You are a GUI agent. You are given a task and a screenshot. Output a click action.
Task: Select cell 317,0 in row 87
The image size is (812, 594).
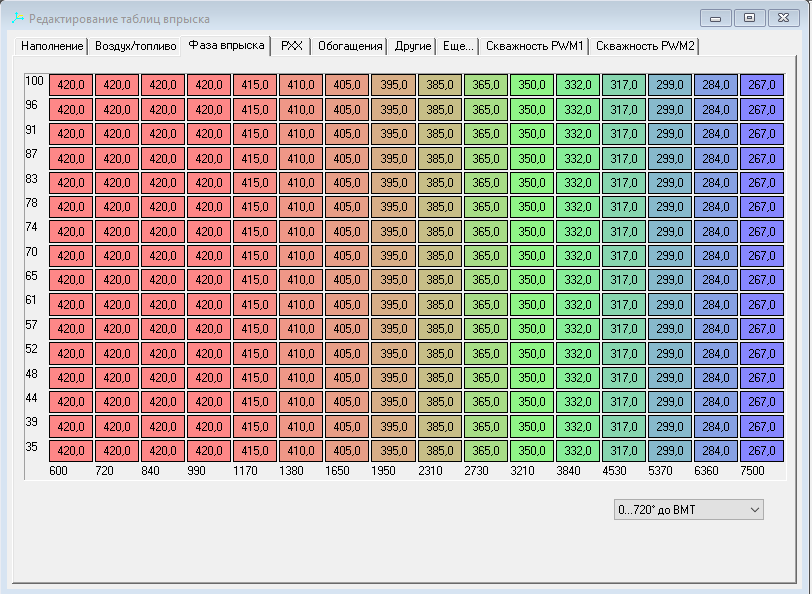624,158
